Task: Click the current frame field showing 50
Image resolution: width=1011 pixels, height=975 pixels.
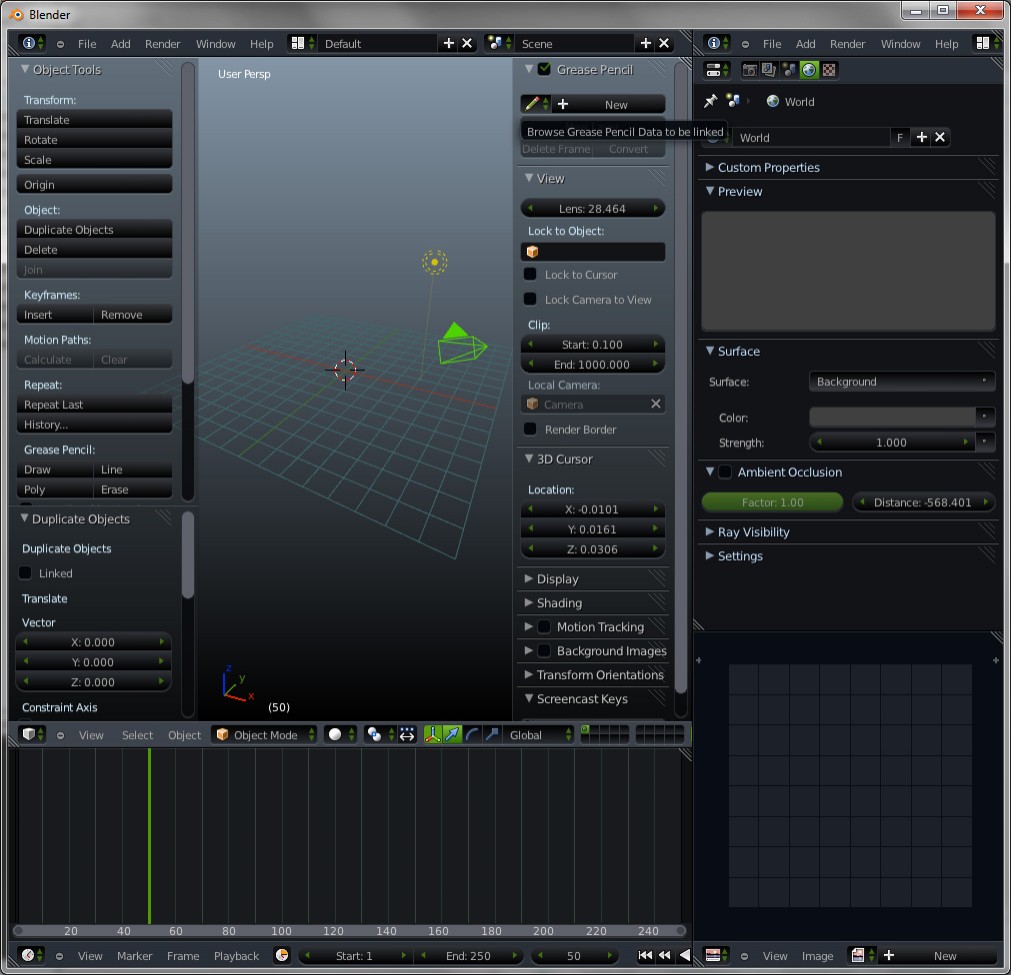Action: 573,956
